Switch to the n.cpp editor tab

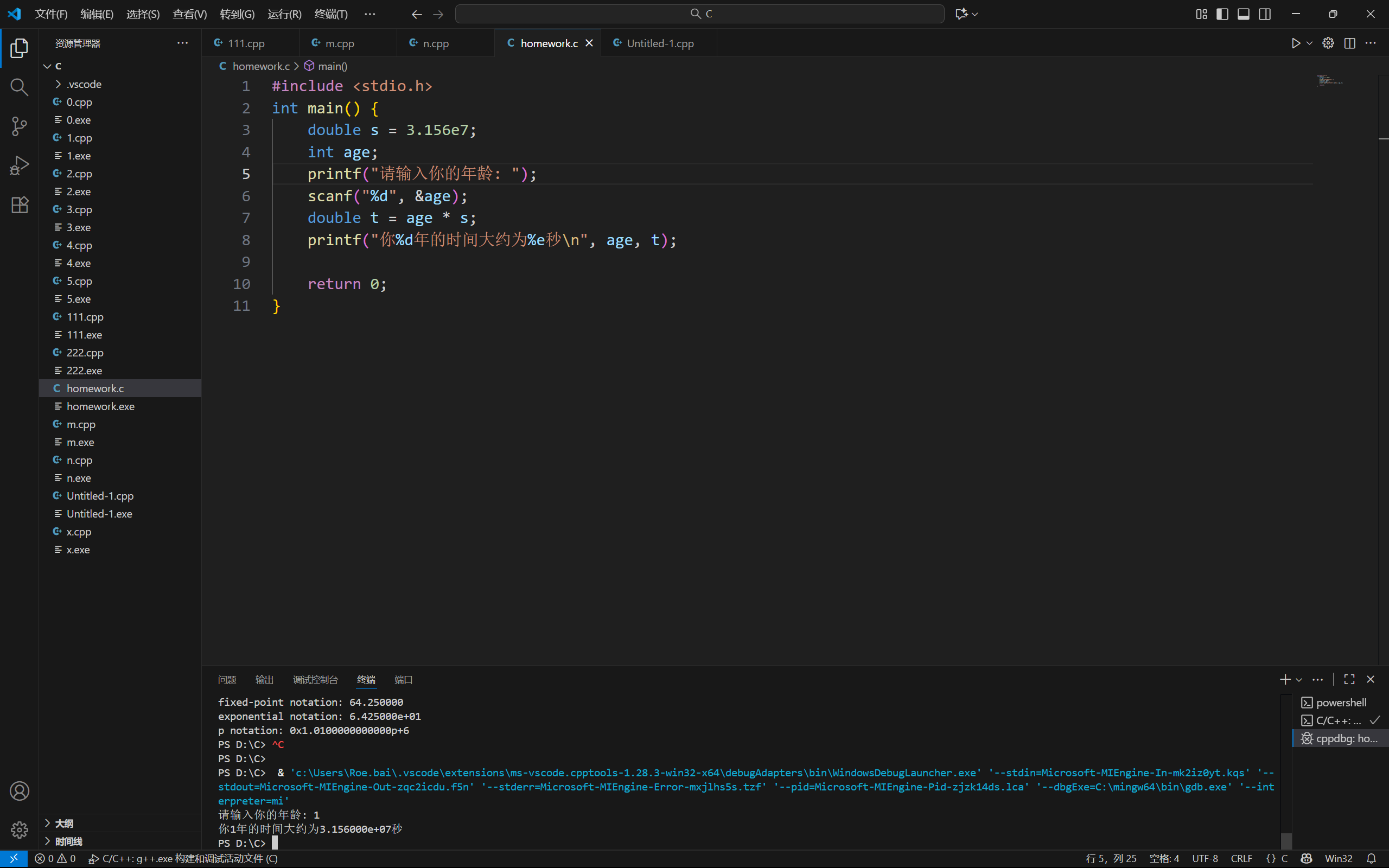tap(436, 43)
